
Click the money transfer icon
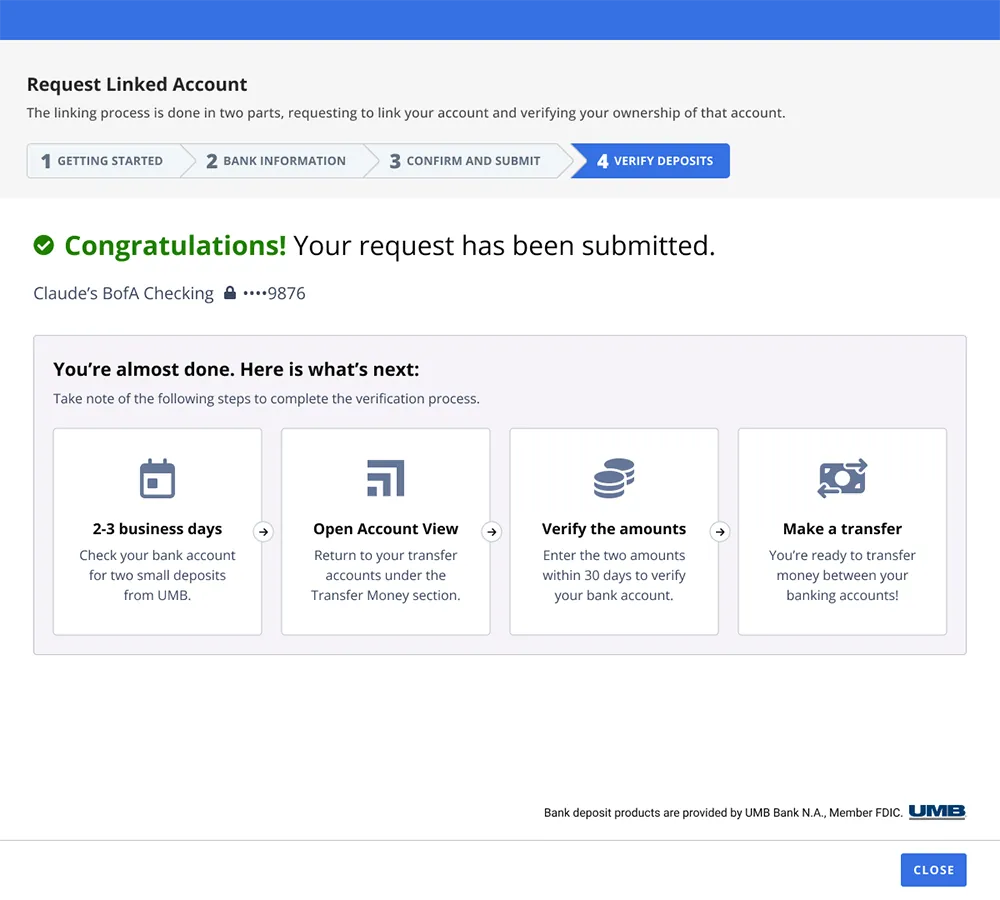click(x=842, y=478)
